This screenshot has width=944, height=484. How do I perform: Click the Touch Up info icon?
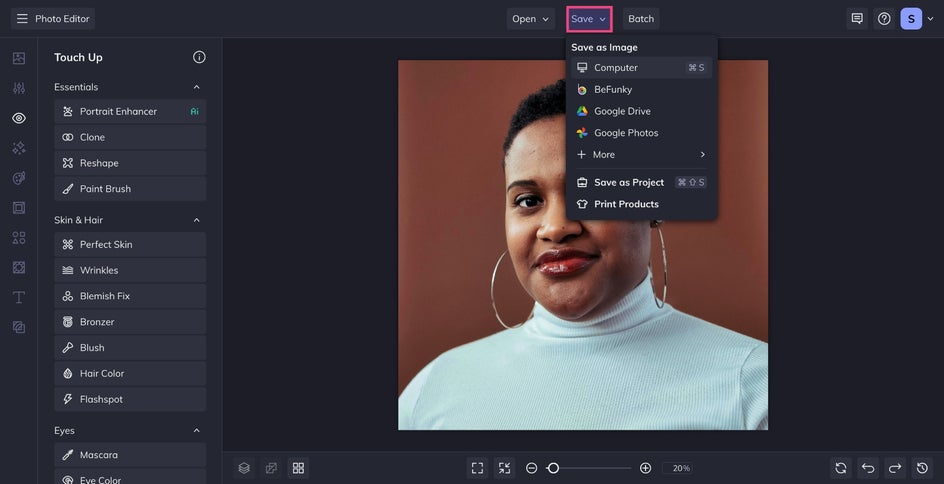pos(199,57)
